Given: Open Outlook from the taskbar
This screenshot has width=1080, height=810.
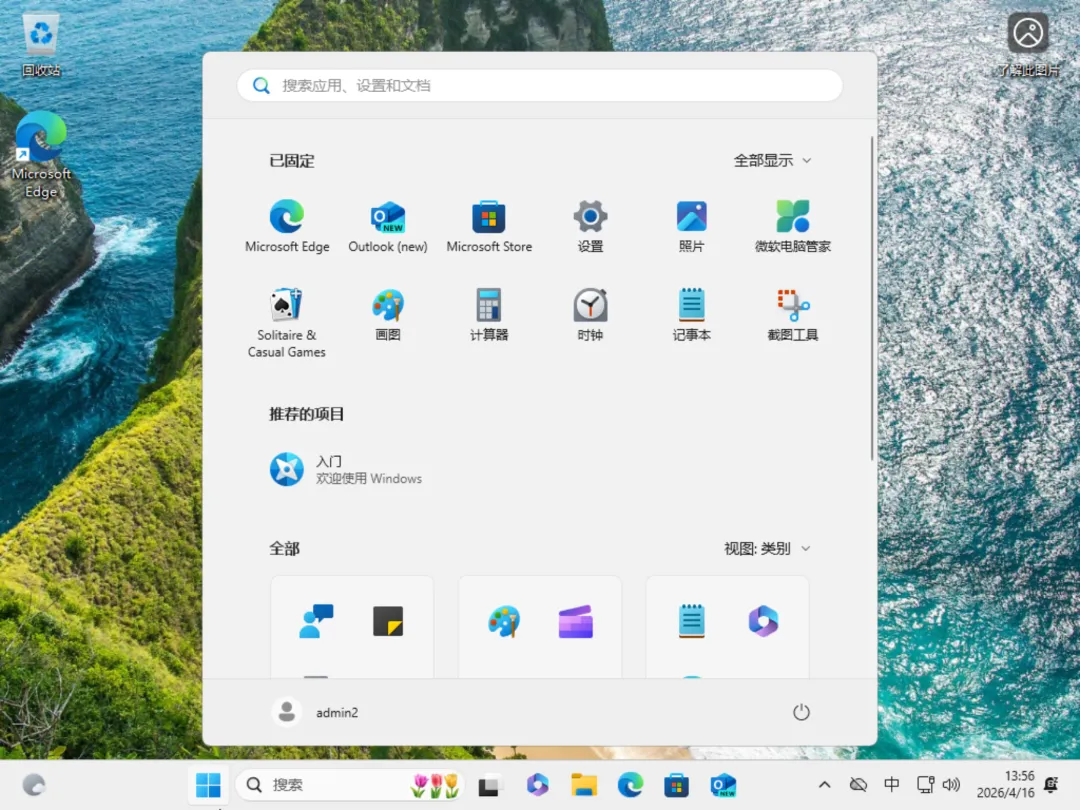Looking at the screenshot, I should coord(723,785).
